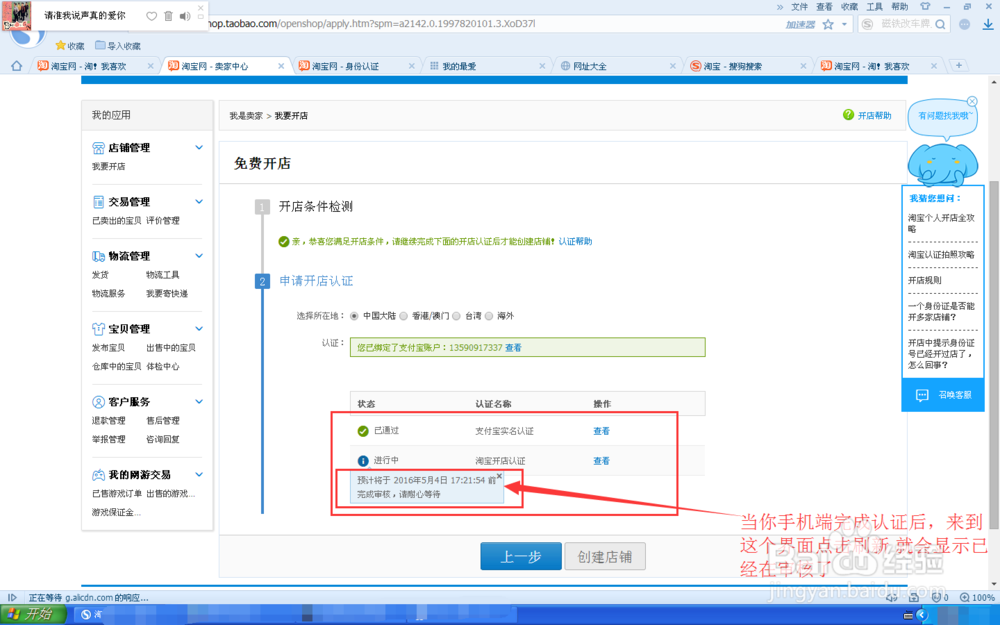The height and width of the screenshot is (625, 1000).
Task: Open Windows 开始 start button
Action: click(33, 614)
